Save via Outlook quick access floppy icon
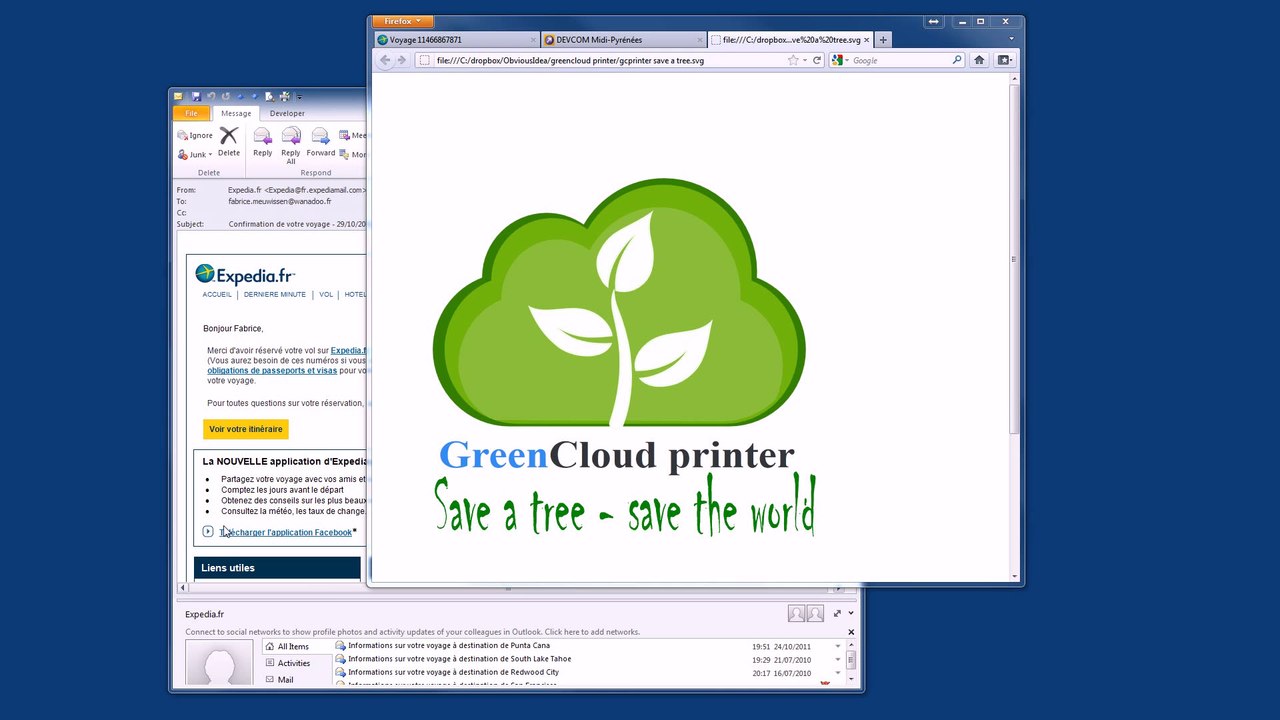 tap(196, 96)
